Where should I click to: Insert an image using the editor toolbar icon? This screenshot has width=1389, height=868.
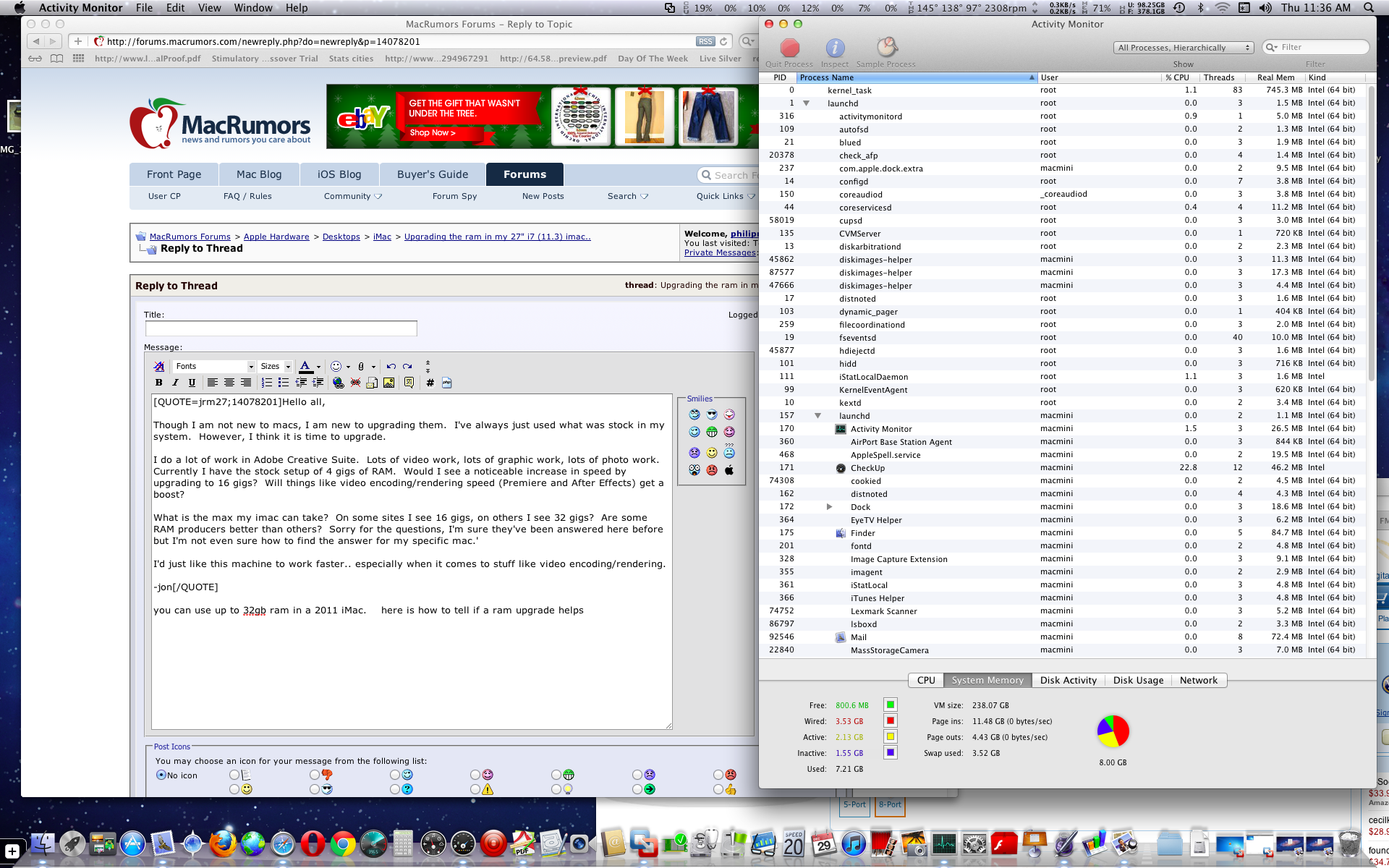(x=391, y=383)
